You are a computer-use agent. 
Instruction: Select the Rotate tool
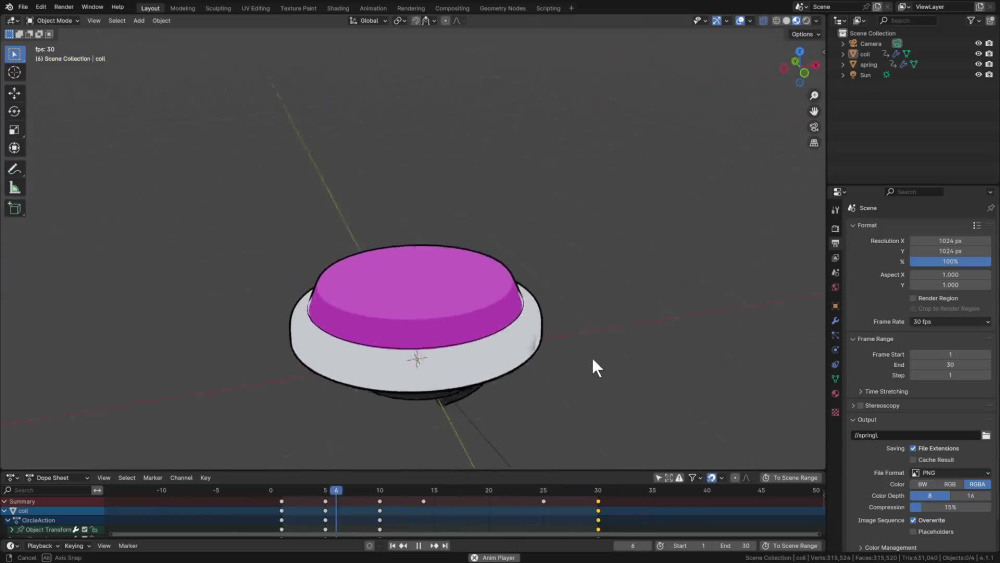[14, 112]
